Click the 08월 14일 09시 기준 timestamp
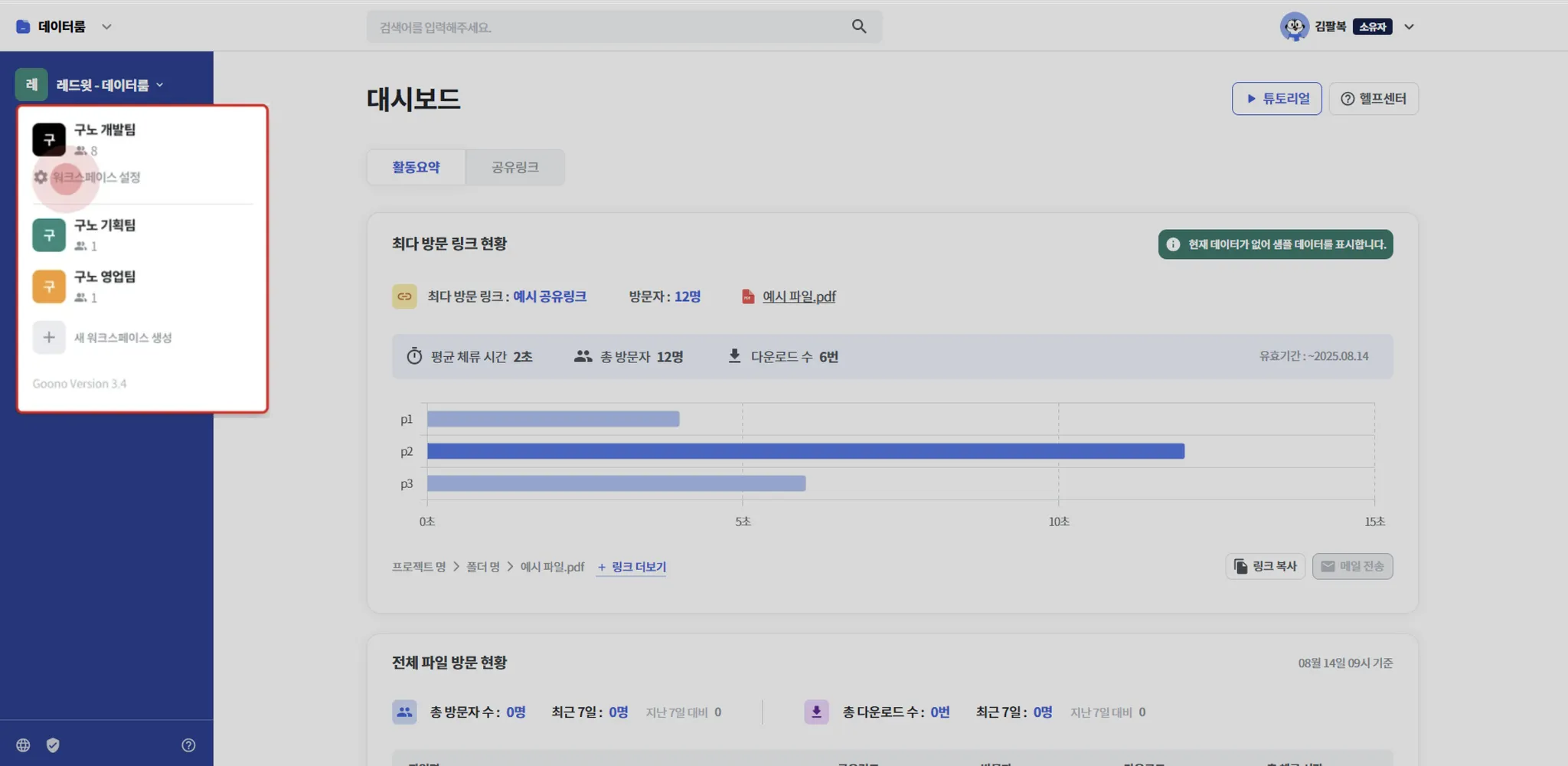The width and height of the screenshot is (1568, 766). pos(1345,663)
